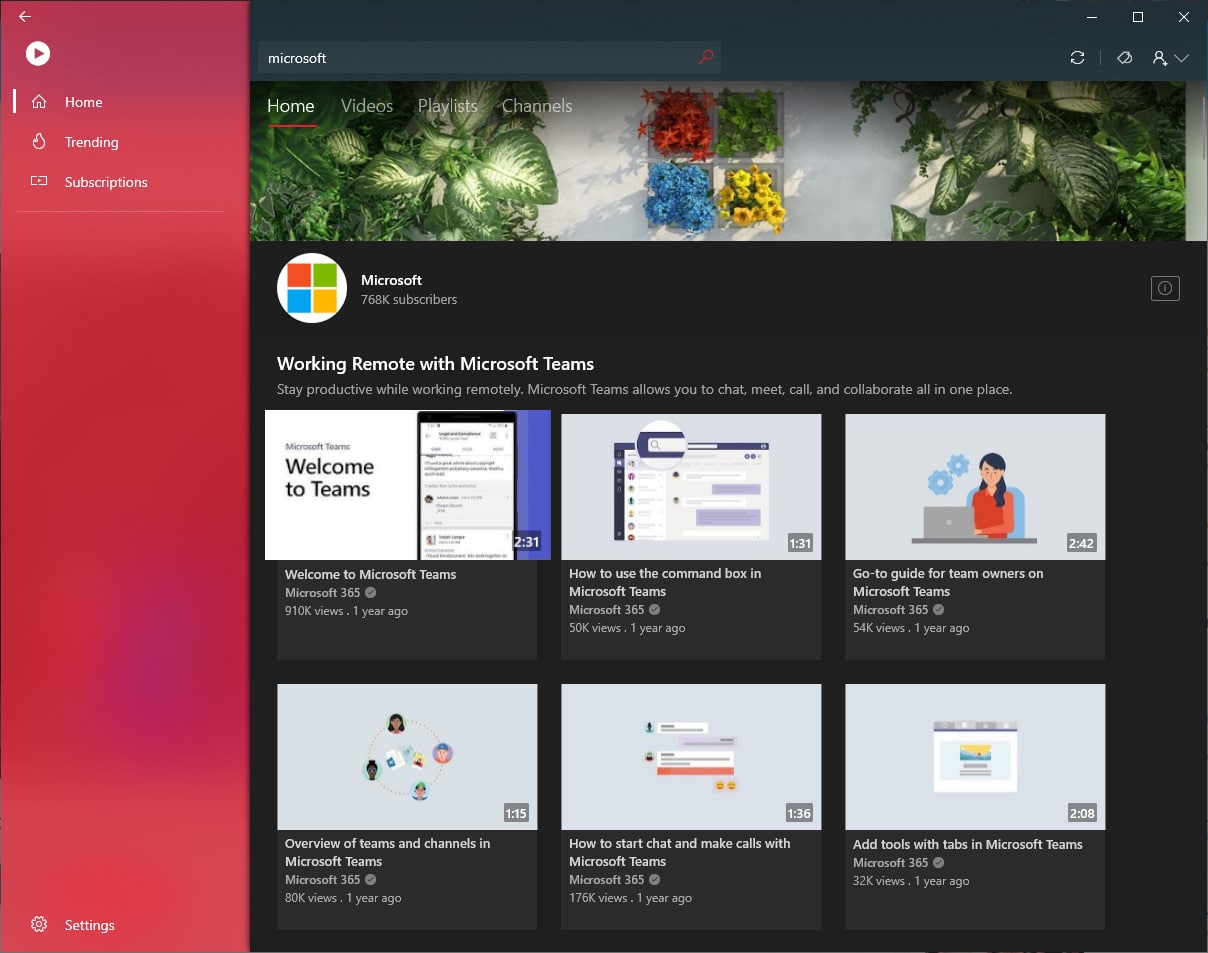Click the 1:36 duration badge
The width and height of the screenshot is (1208, 953).
799,813
